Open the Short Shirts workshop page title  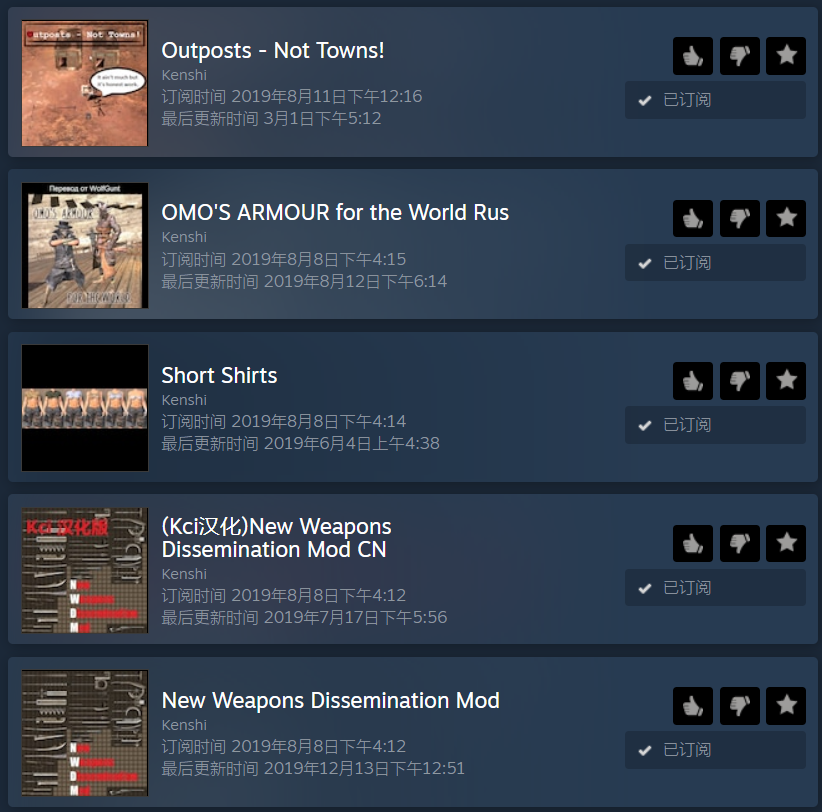coord(219,375)
